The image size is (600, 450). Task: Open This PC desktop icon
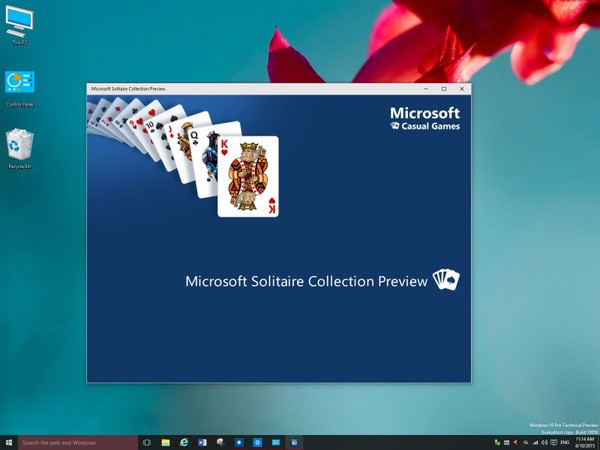pos(20,25)
